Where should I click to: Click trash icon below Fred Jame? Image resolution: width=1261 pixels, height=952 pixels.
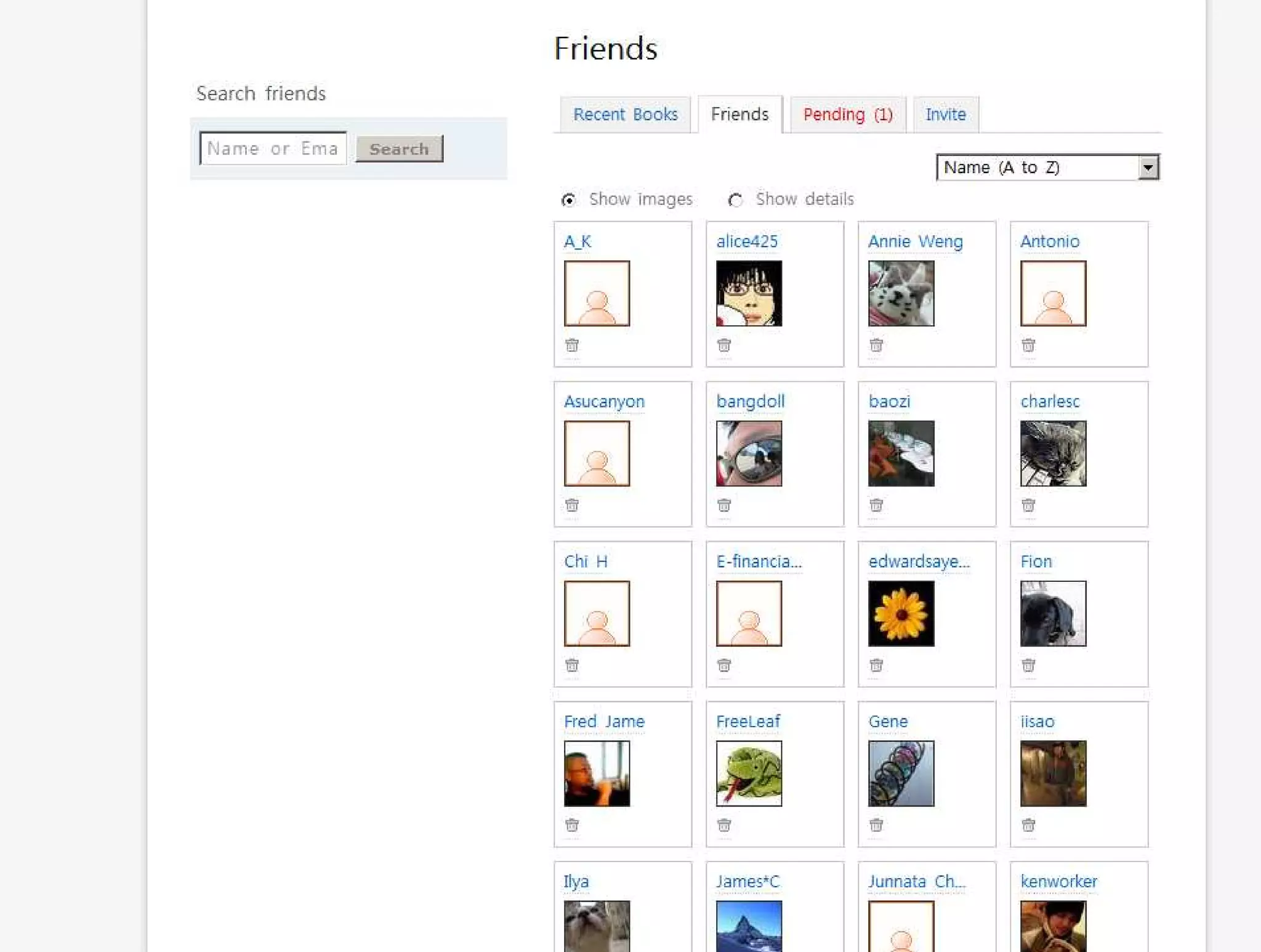571,825
